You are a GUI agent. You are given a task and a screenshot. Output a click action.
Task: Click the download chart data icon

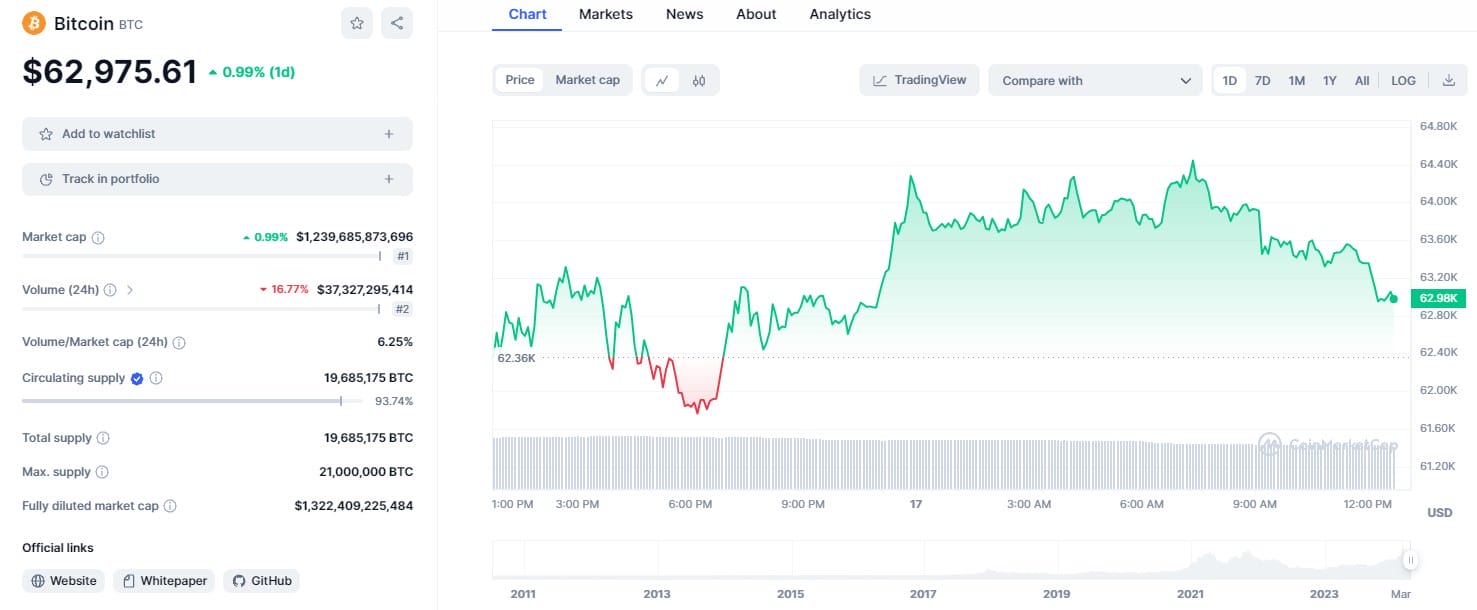point(1448,81)
